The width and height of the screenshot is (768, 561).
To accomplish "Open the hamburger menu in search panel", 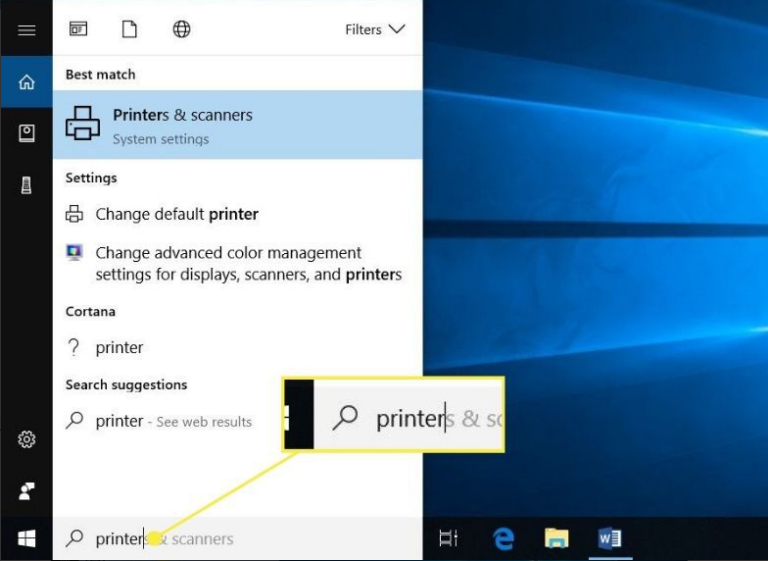I will (x=27, y=30).
